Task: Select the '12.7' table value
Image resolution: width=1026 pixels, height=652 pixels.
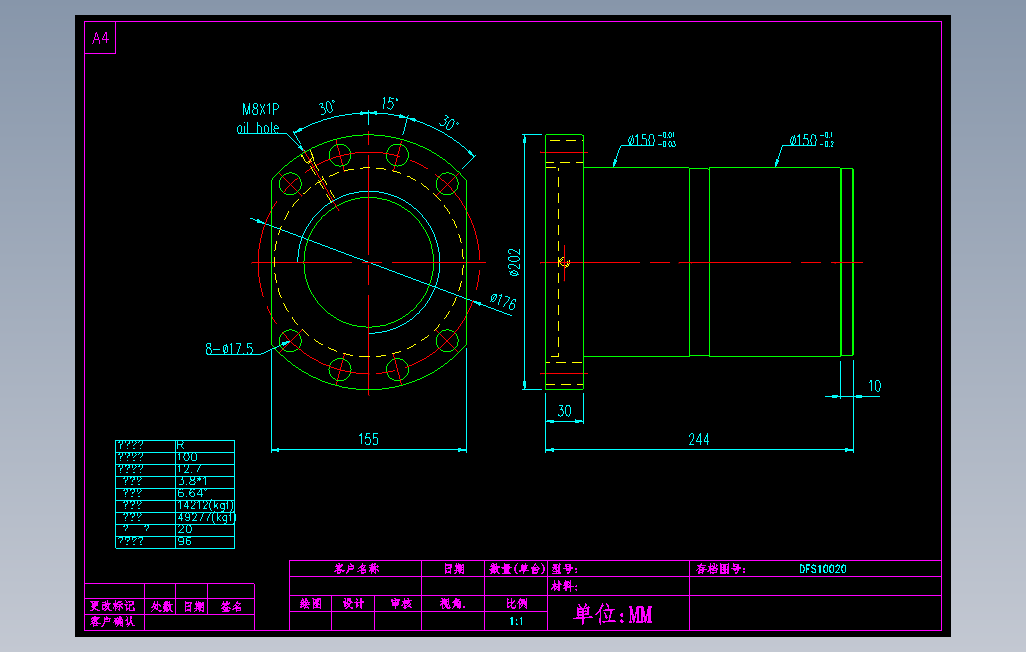Action: click(188, 469)
